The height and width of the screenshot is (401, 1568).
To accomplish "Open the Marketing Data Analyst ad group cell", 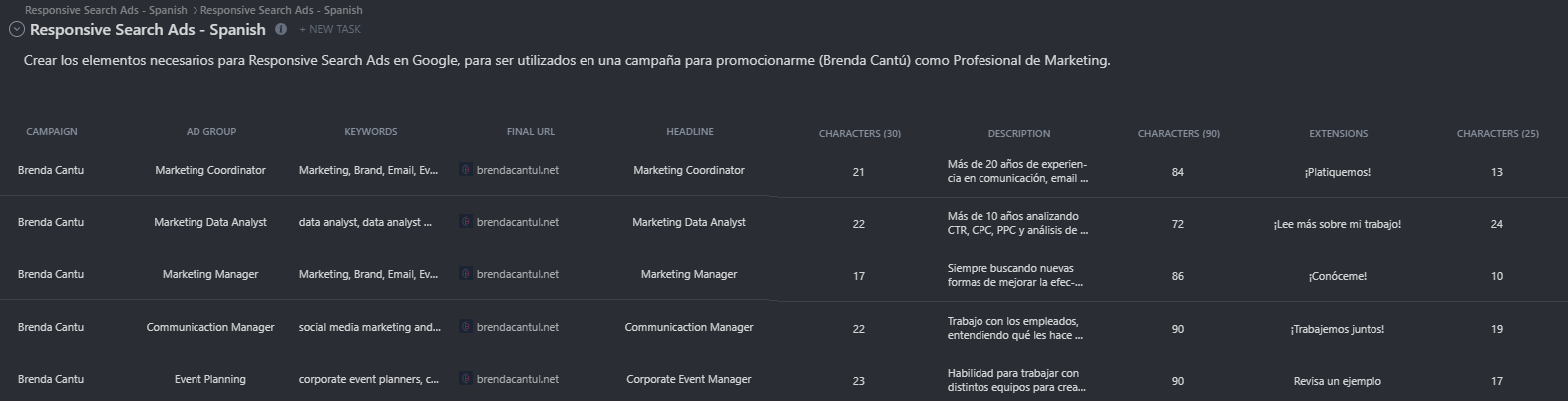I will [x=210, y=222].
